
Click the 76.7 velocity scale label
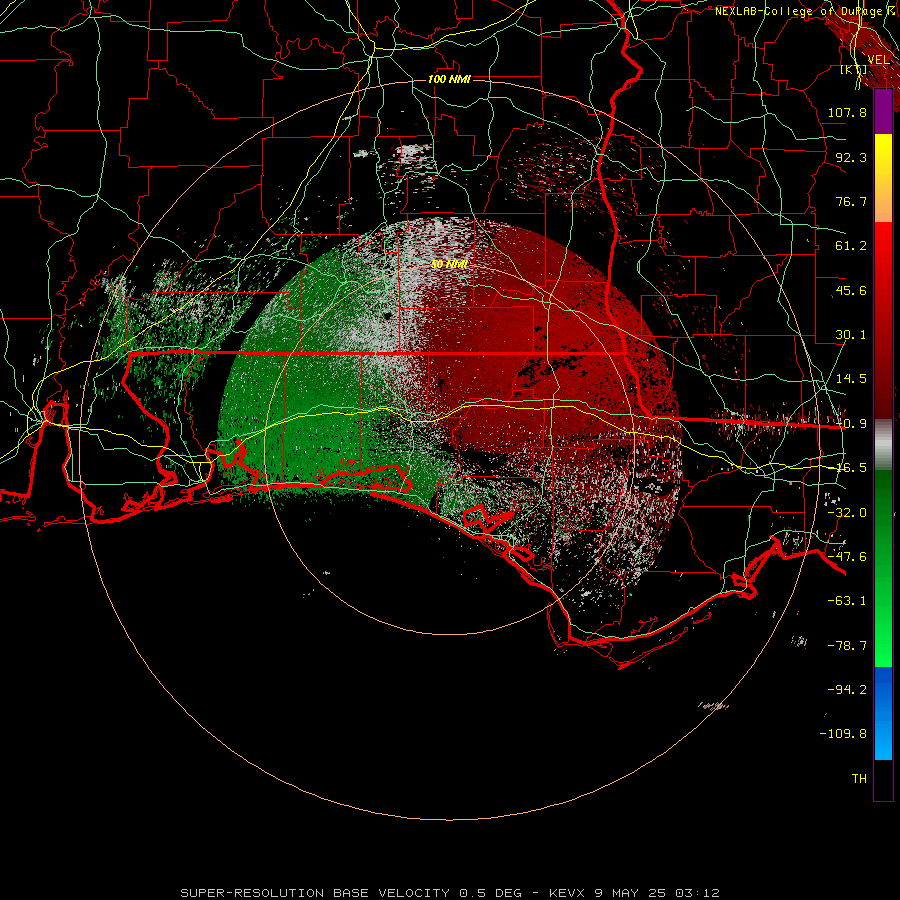coord(851,201)
